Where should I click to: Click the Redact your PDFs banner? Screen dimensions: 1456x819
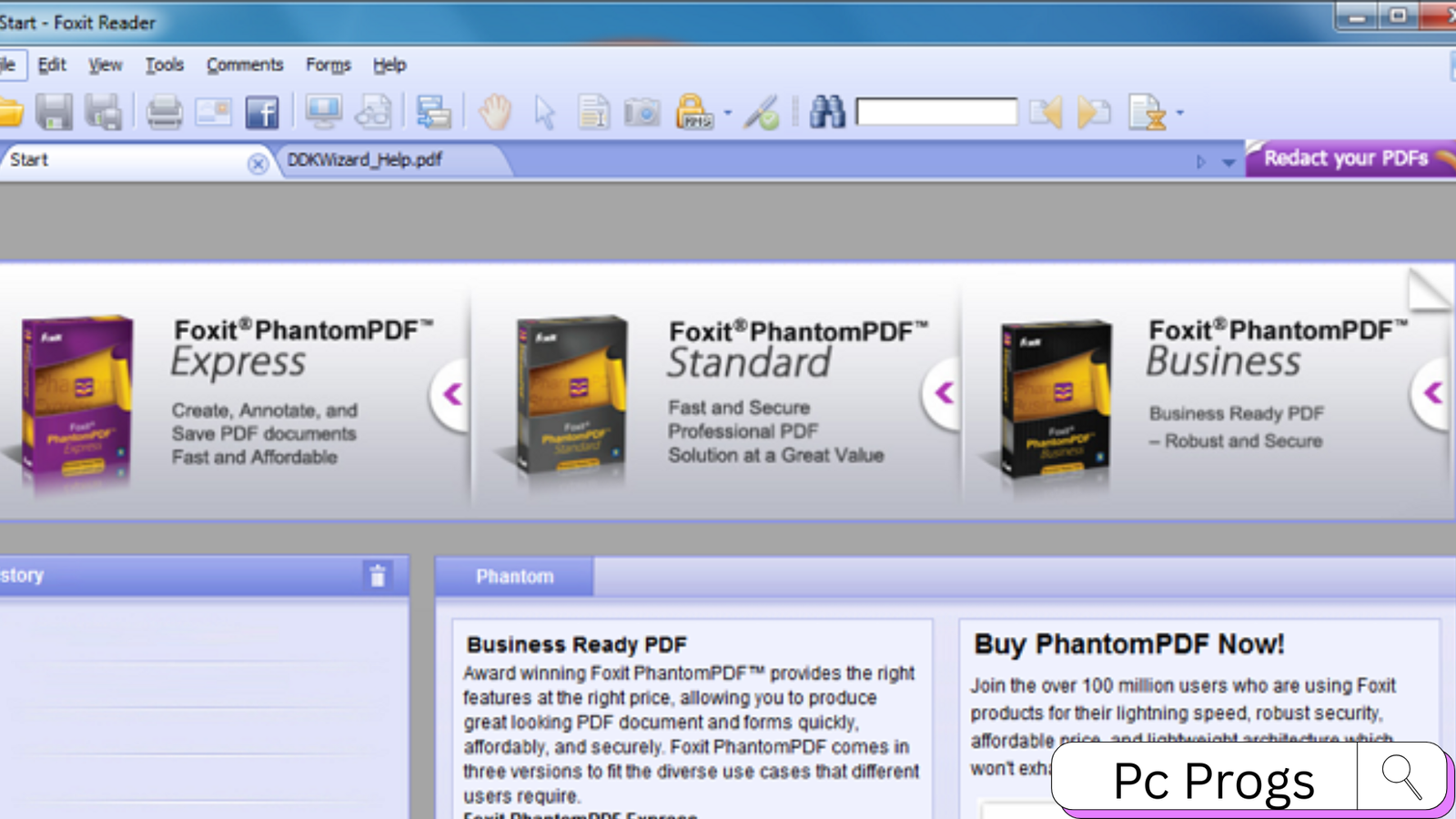[1350, 158]
